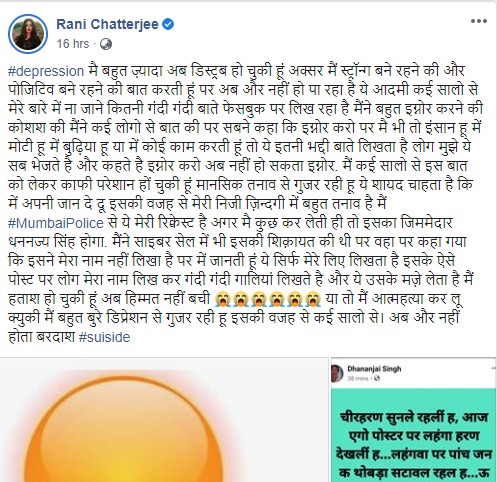
Task: Open the #suiside hashtag
Action: pyautogui.click(x=105, y=337)
